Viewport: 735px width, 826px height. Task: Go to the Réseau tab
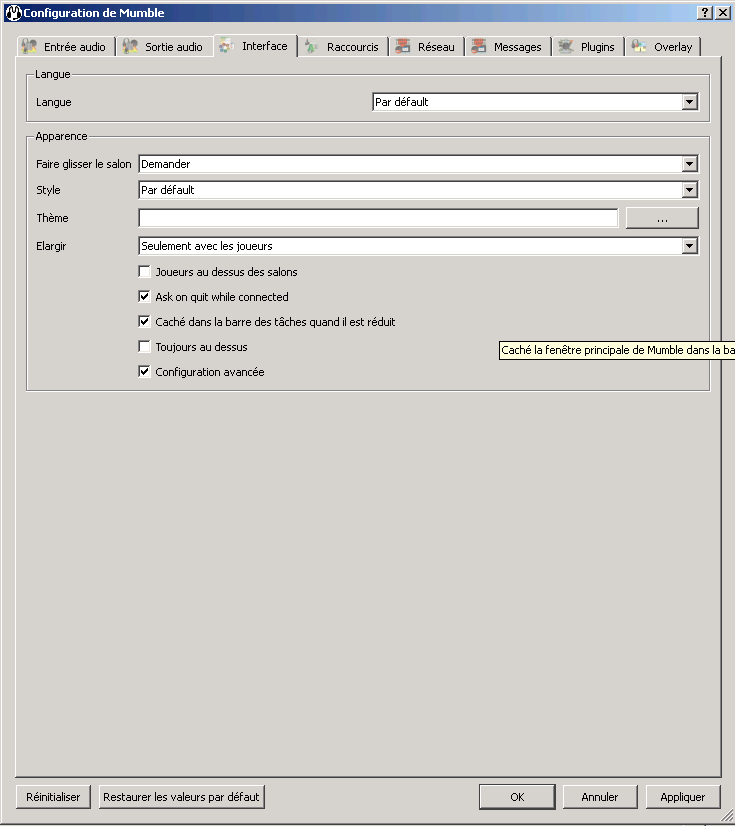[x=426, y=47]
